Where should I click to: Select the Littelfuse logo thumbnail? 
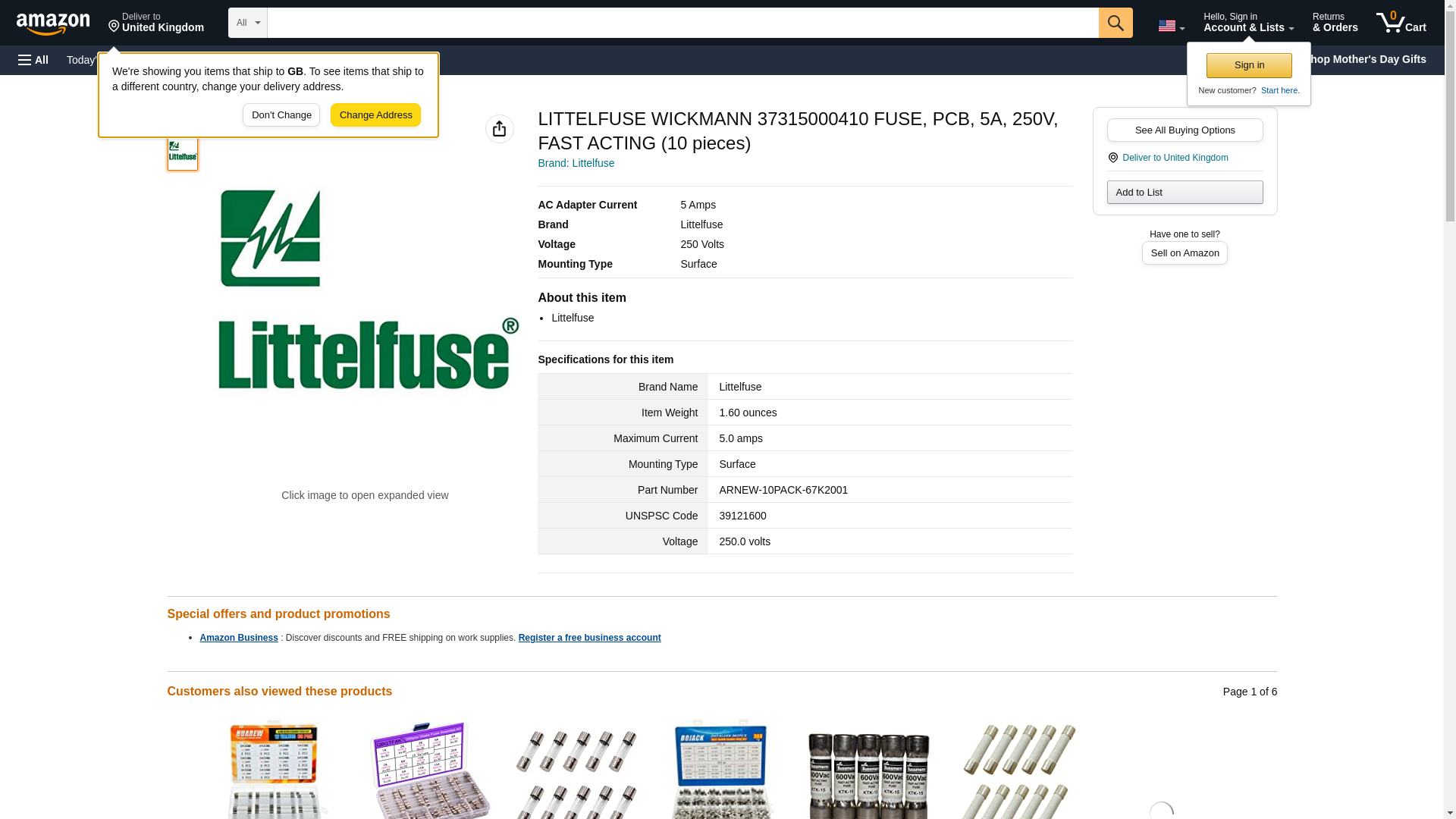pyautogui.click(x=182, y=152)
